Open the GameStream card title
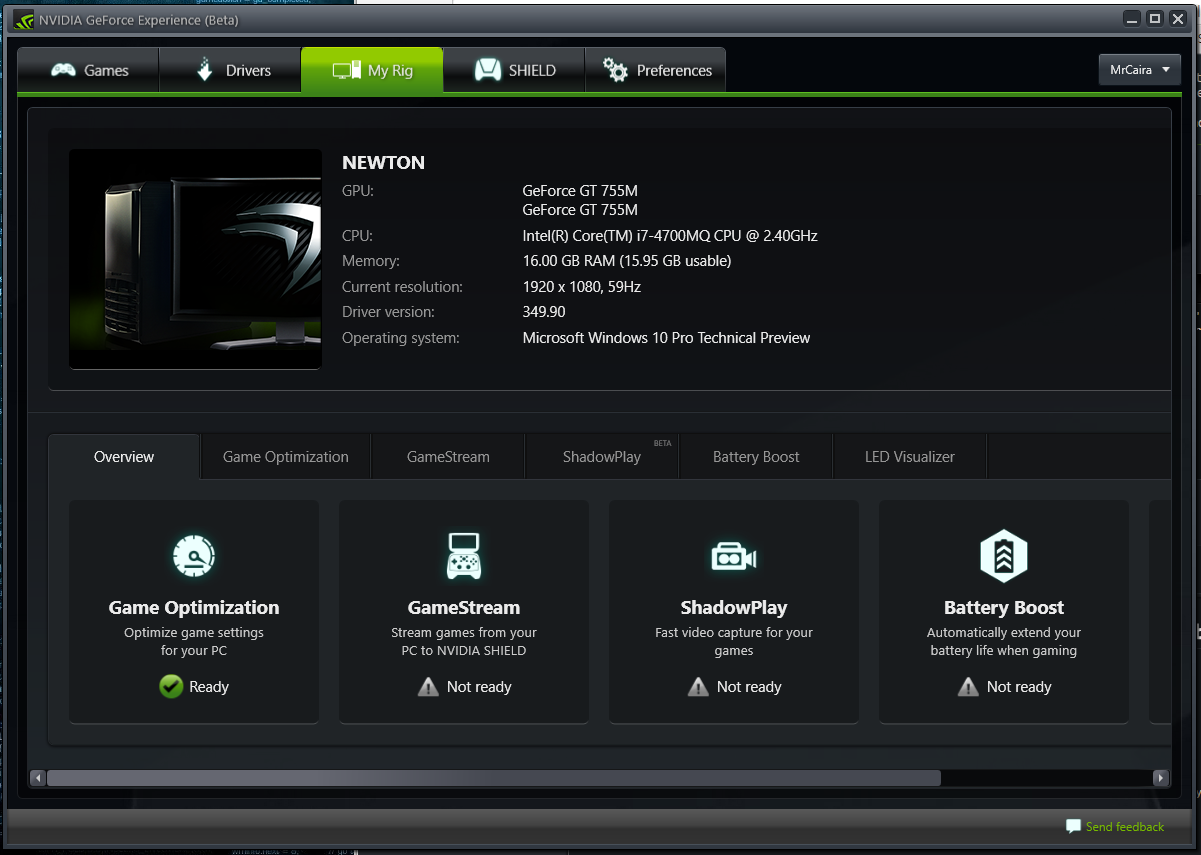The height and width of the screenshot is (855, 1201). point(464,607)
